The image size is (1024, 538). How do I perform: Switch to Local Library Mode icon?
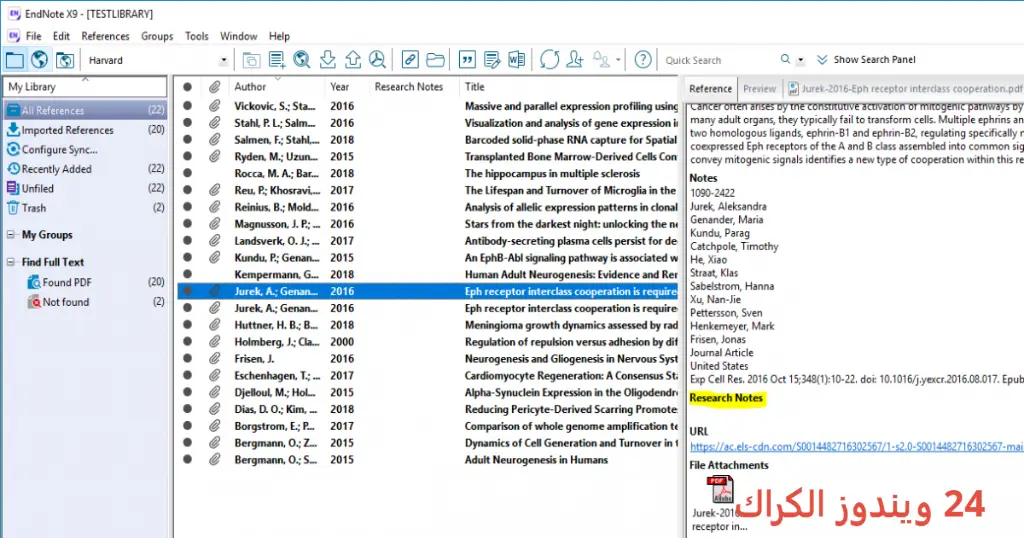(x=14, y=60)
